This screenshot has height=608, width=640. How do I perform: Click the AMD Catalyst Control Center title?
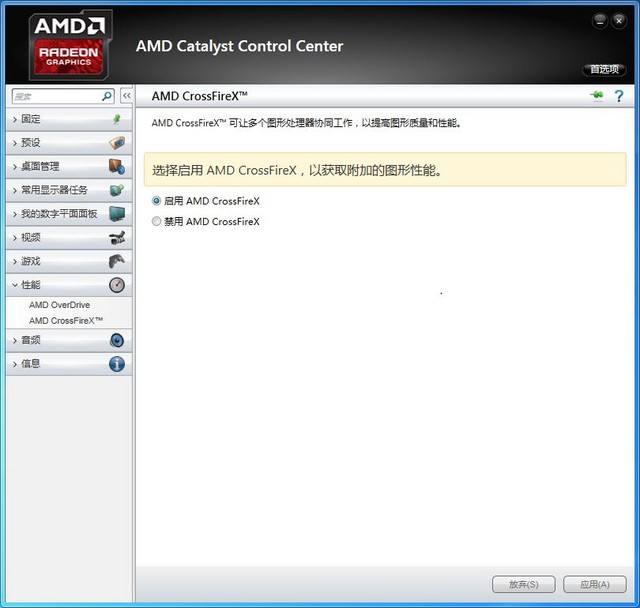coord(240,46)
